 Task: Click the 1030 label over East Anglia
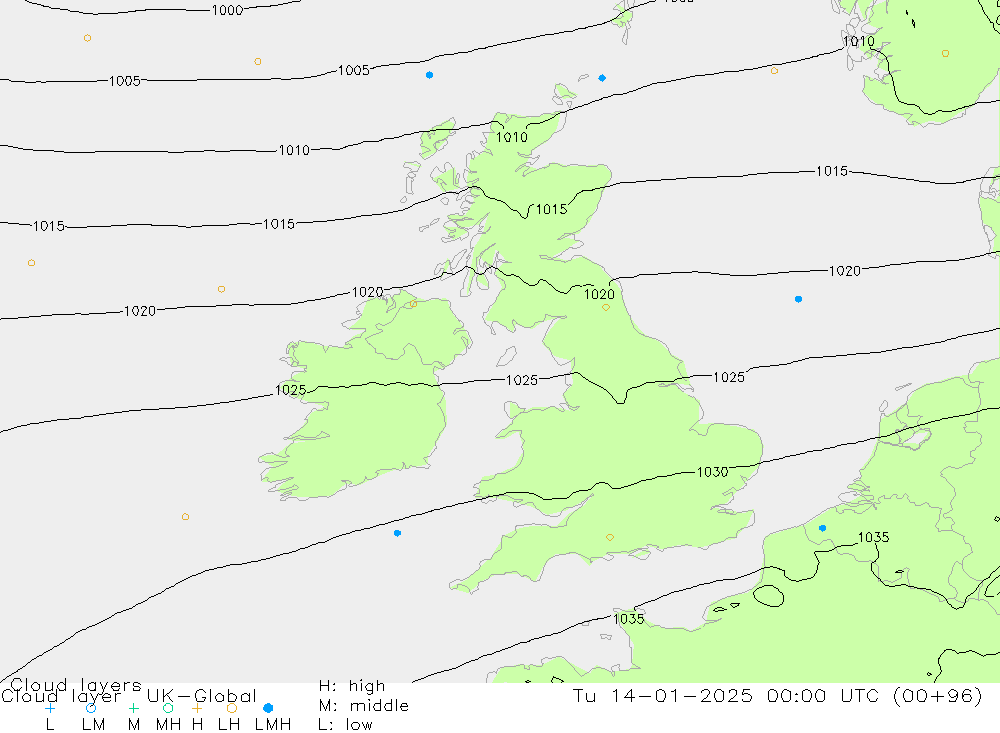click(712, 472)
